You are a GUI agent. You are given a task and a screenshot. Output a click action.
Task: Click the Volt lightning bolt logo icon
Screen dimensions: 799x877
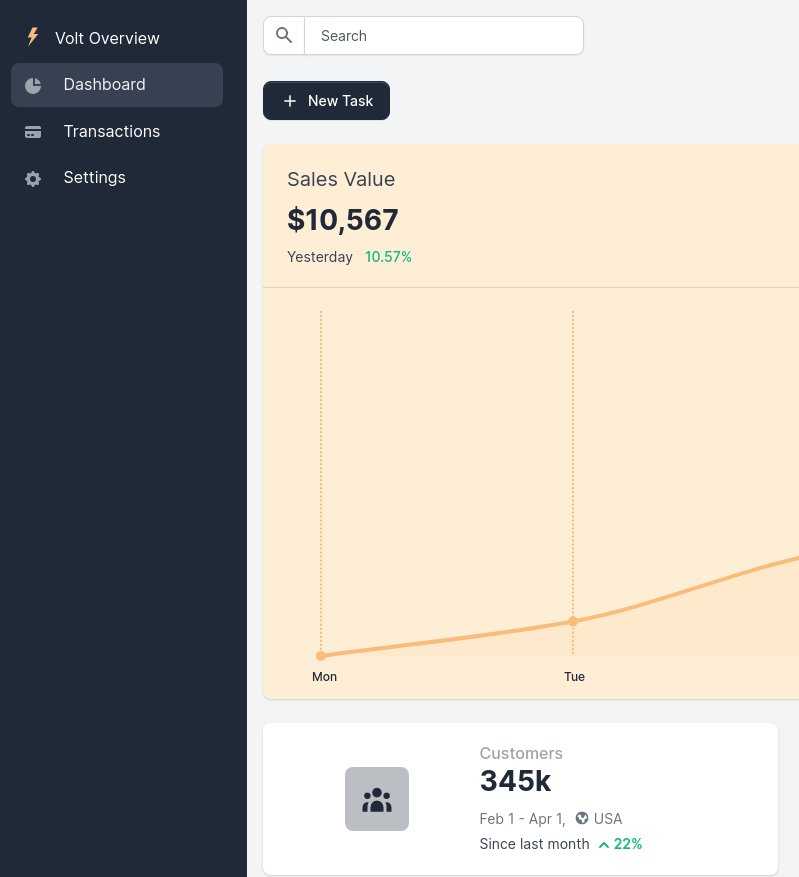coord(33,37)
